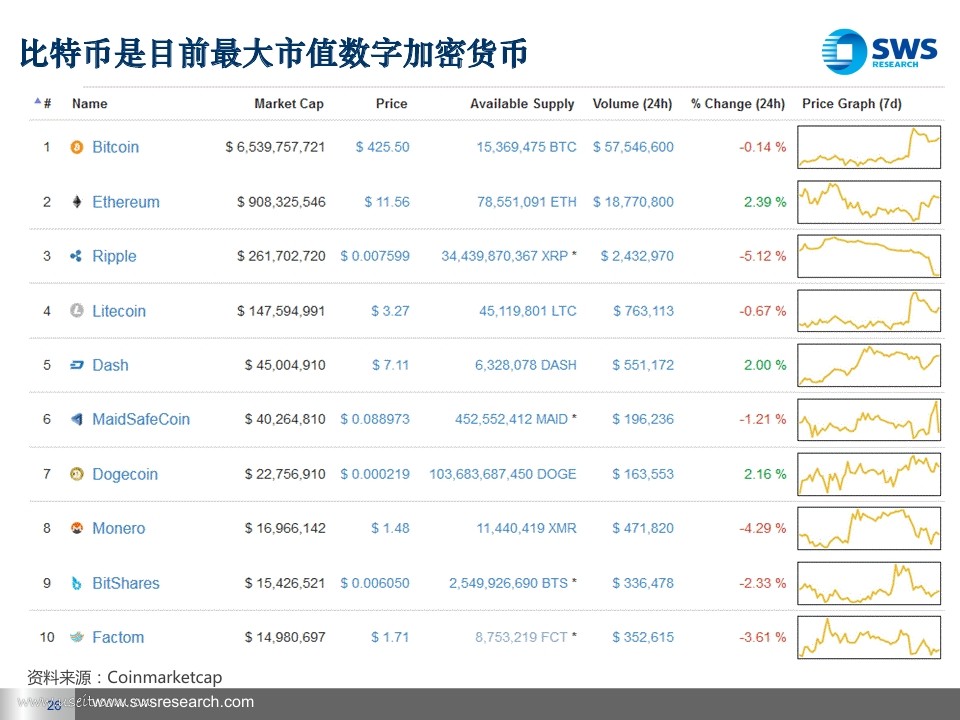Click Ethereum price $ 11.56
The image size is (960, 720).
pos(387,202)
